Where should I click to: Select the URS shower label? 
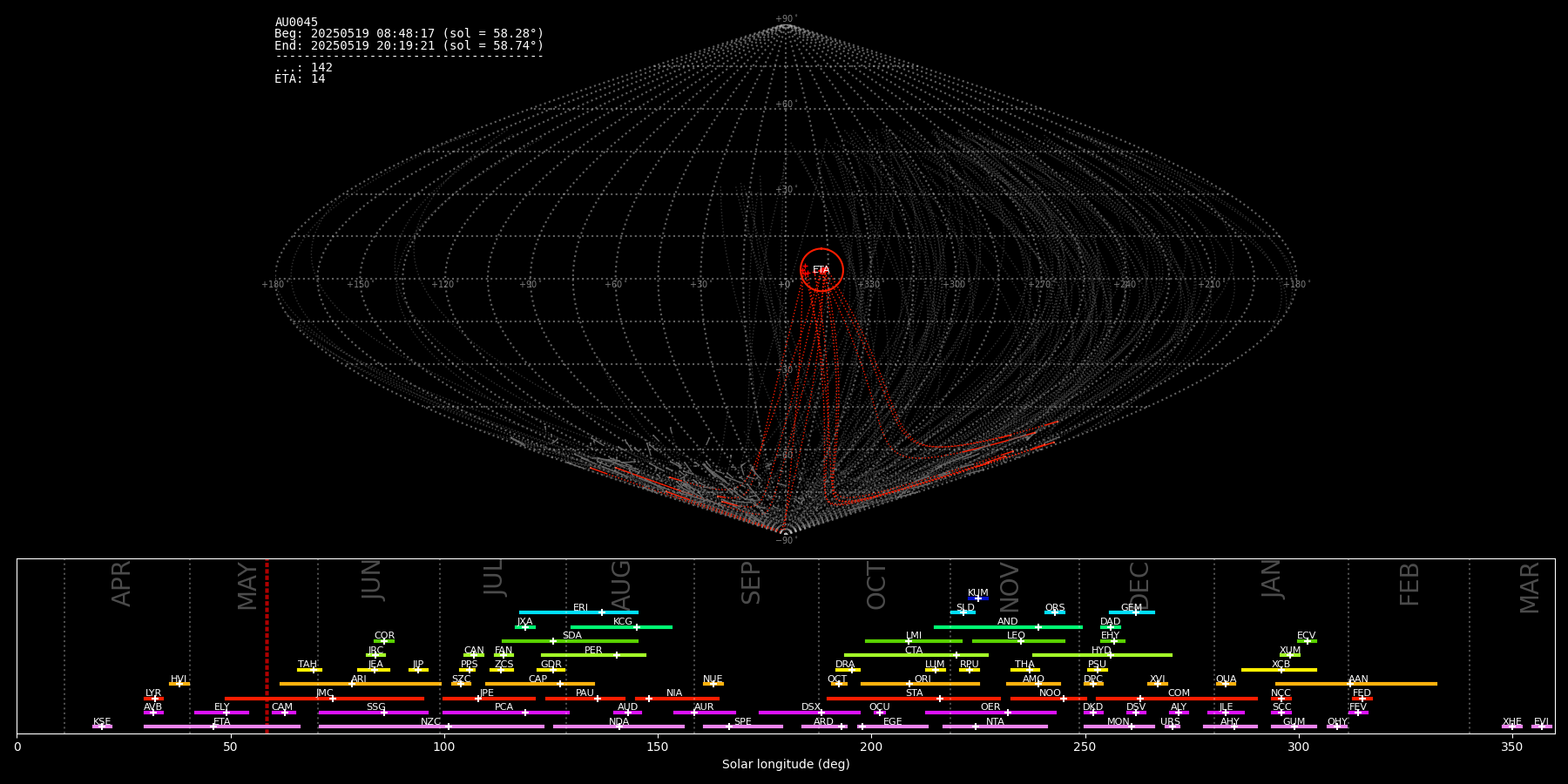point(1170,722)
